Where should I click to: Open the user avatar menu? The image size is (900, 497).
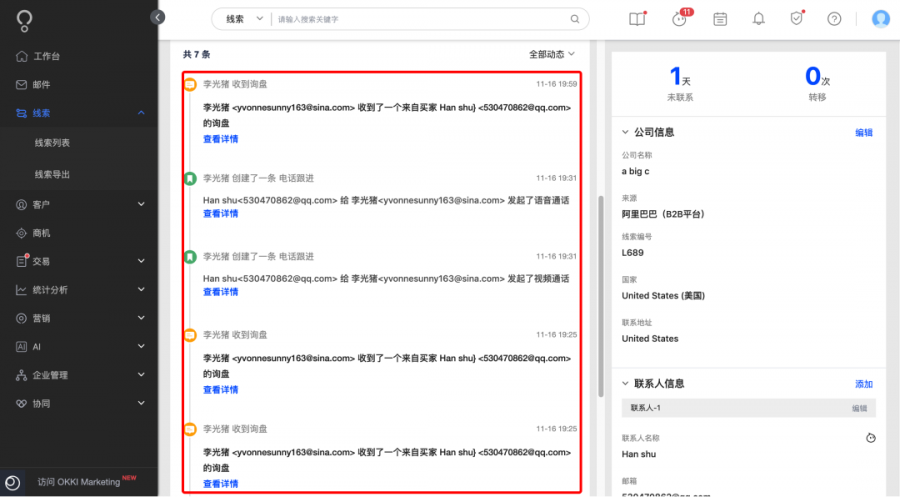(x=880, y=19)
